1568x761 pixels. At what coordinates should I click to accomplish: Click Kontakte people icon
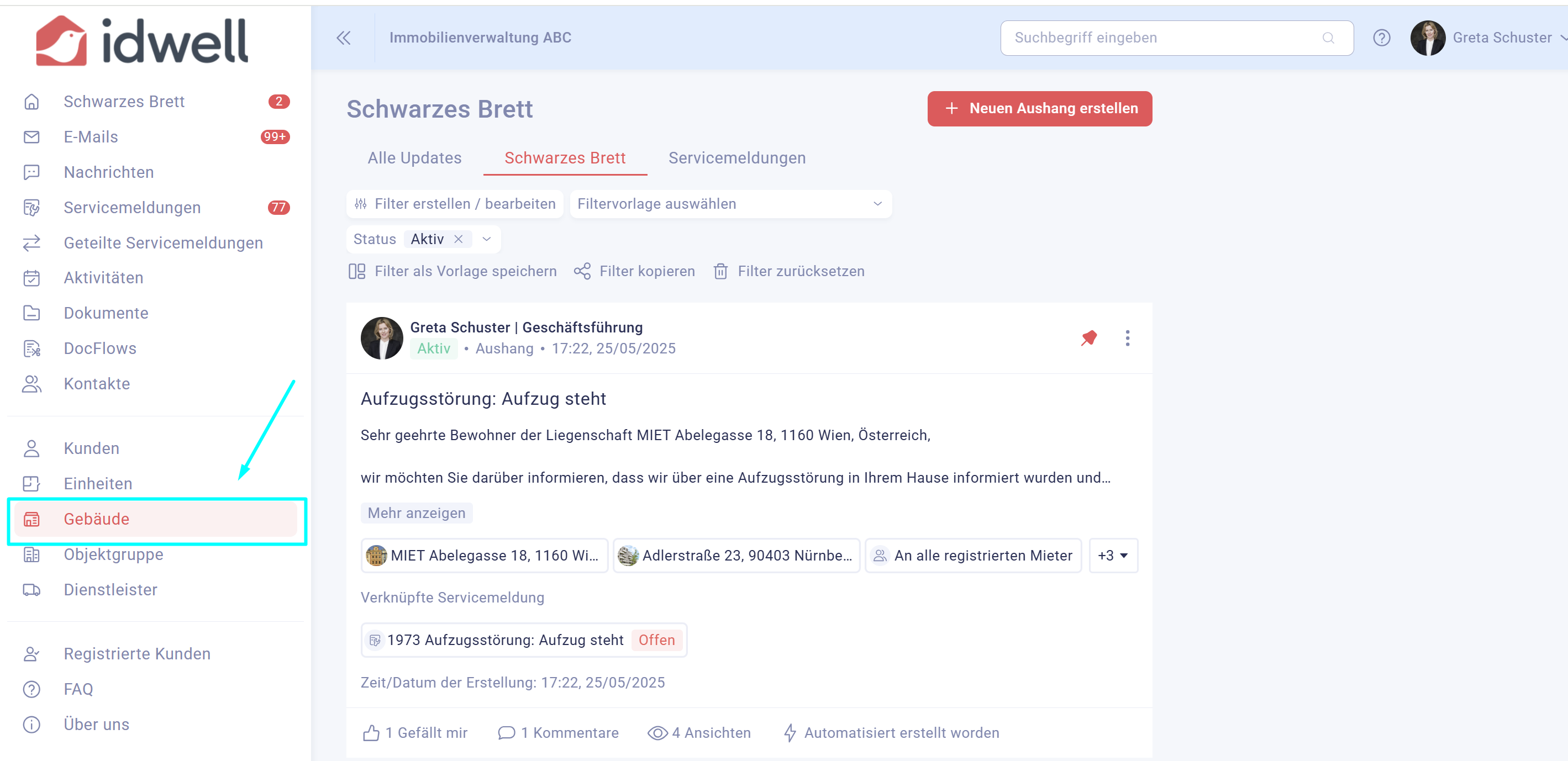click(x=31, y=384)
